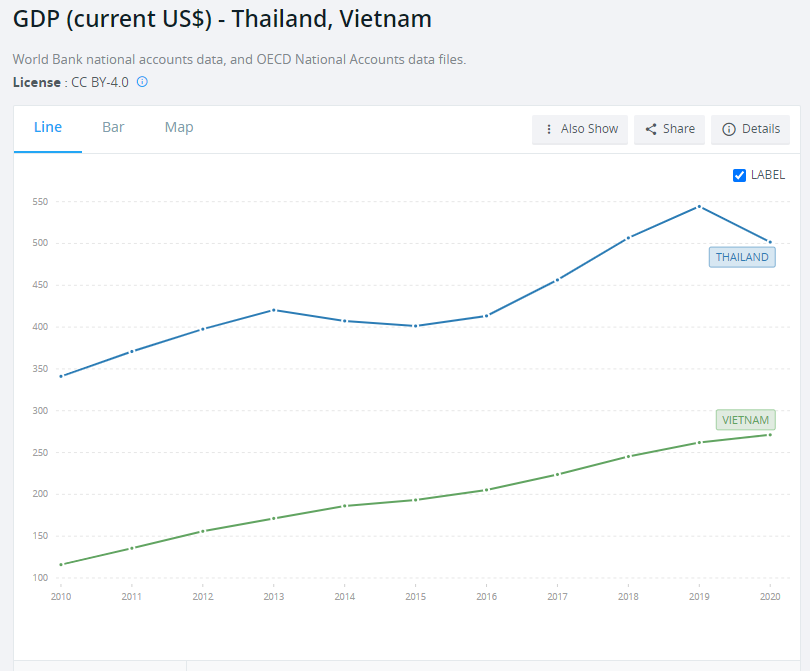Click Vietnam's 2020 data point

coord(770,434)
